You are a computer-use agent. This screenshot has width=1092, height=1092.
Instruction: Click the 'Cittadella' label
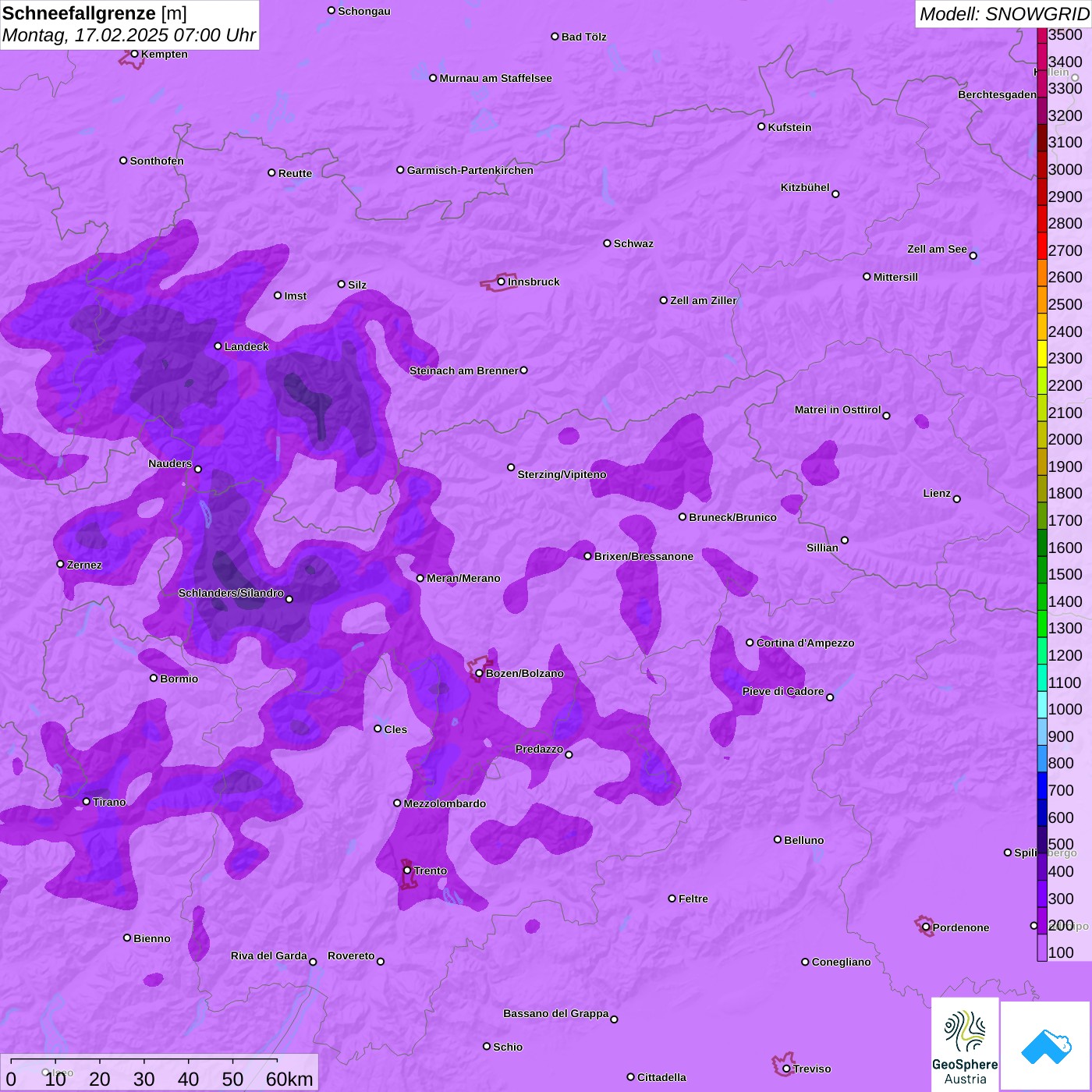(661, 1077)
